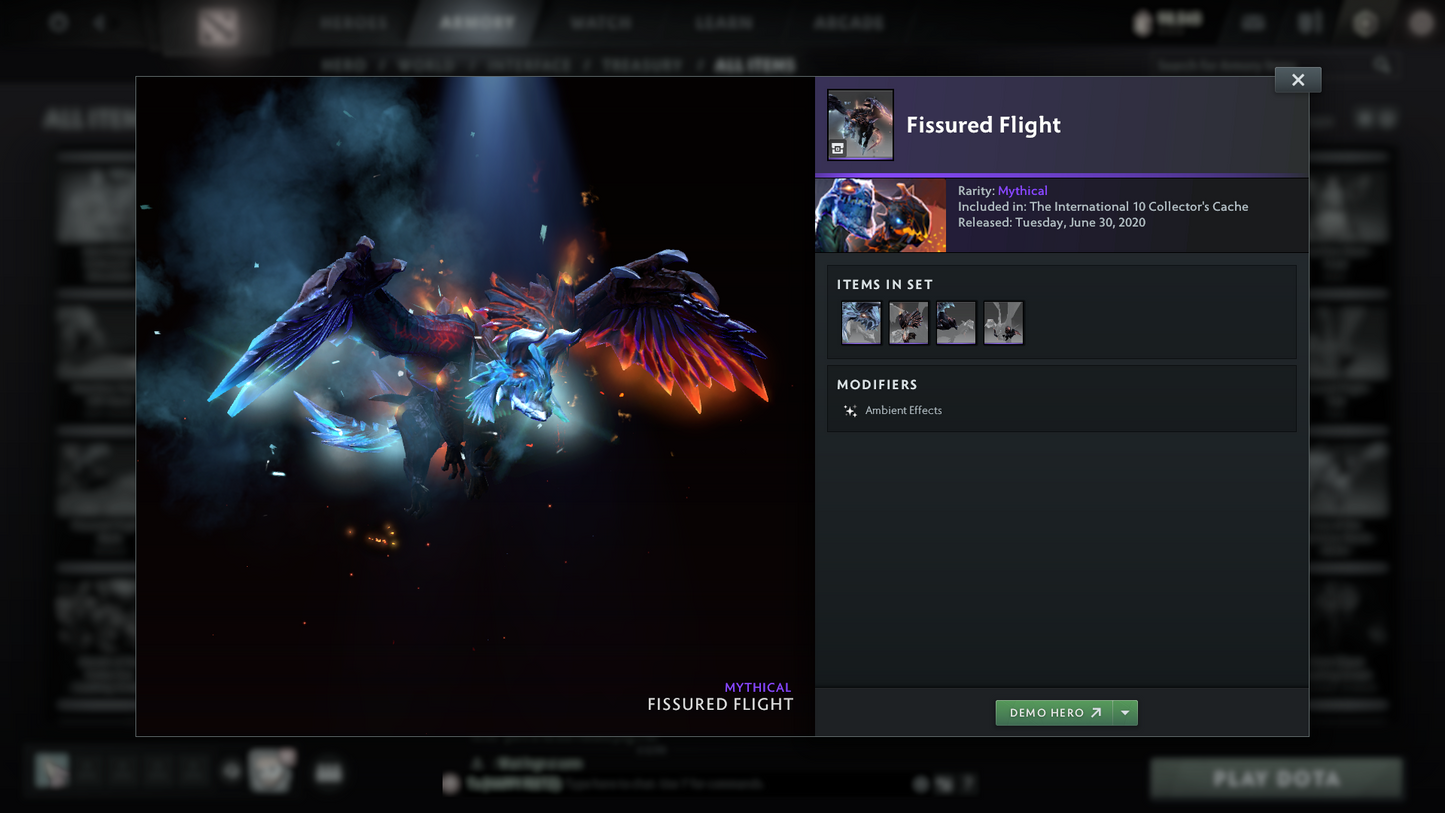Open the blurred Learn tab
Screen dimensions: 1445x813
(724, 23)
